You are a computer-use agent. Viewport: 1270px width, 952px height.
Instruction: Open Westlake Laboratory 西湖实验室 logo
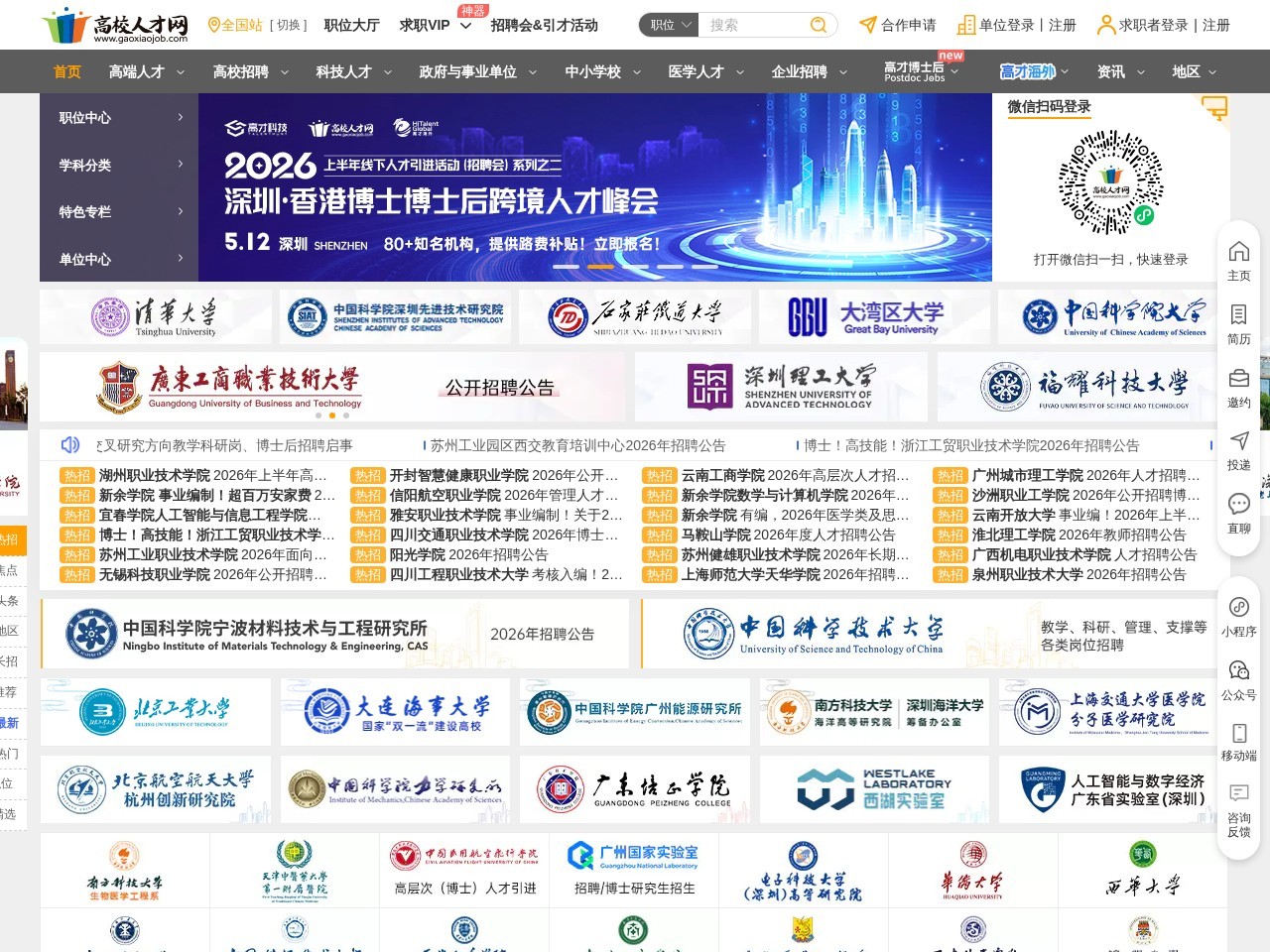point(874,789)
